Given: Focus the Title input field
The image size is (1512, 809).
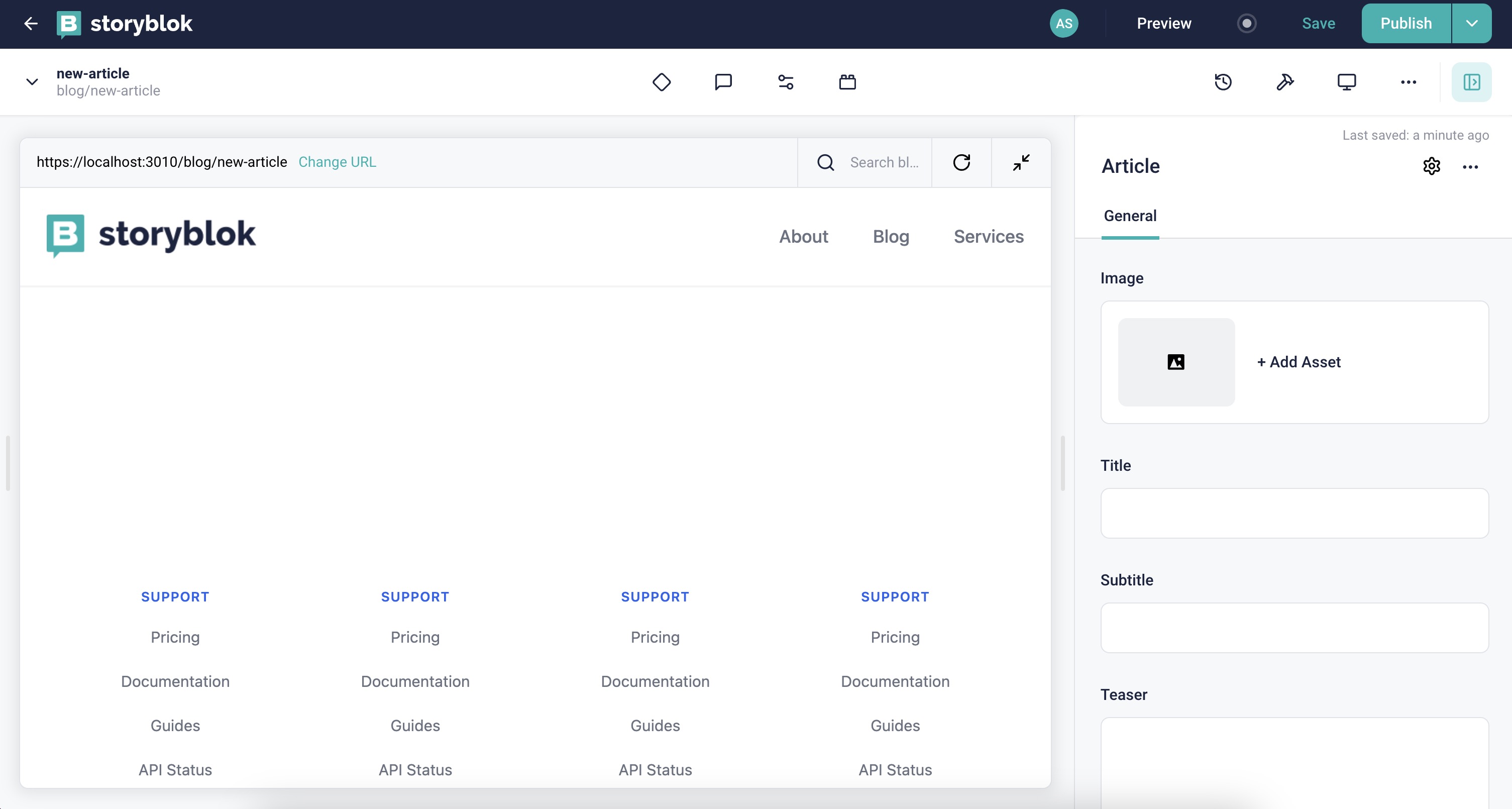Looking at the screenshot, I should coord(1295,513).
